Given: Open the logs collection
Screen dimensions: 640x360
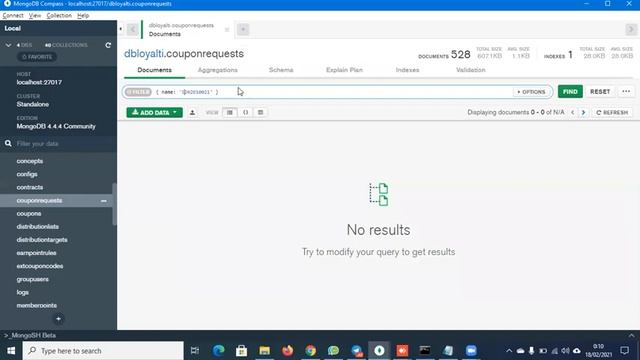Looking at the screenshot, I should click(x=22, y=293).
